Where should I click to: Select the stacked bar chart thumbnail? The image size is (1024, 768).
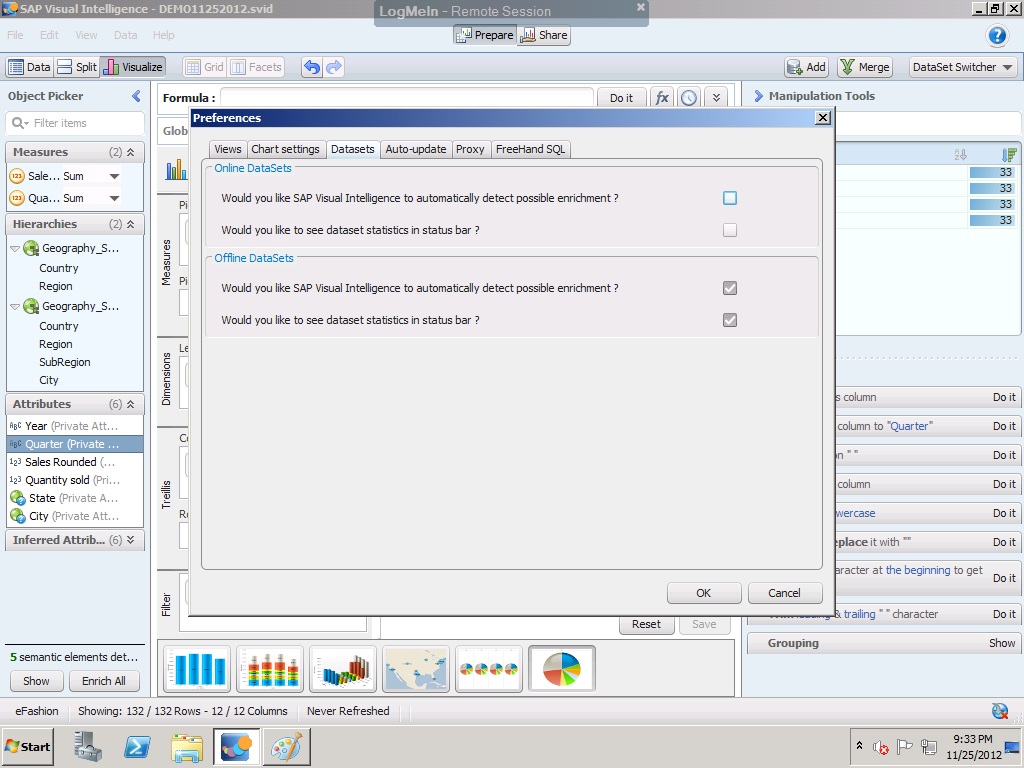click(270, 669)
